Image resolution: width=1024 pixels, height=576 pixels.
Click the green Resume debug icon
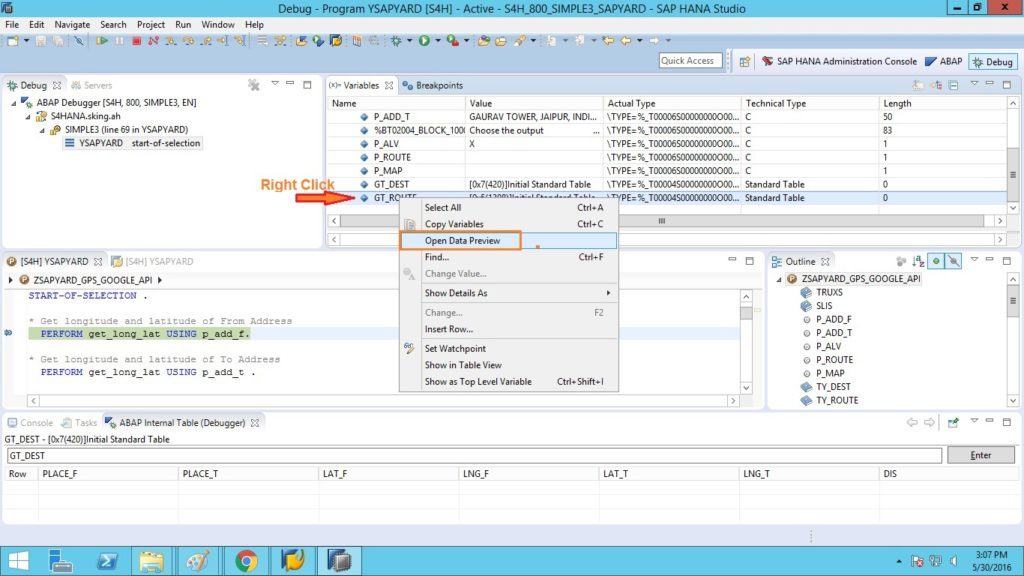(102, 40)
